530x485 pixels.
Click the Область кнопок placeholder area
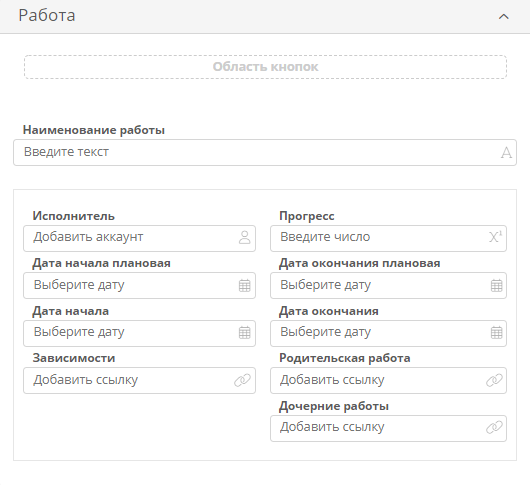265,67
